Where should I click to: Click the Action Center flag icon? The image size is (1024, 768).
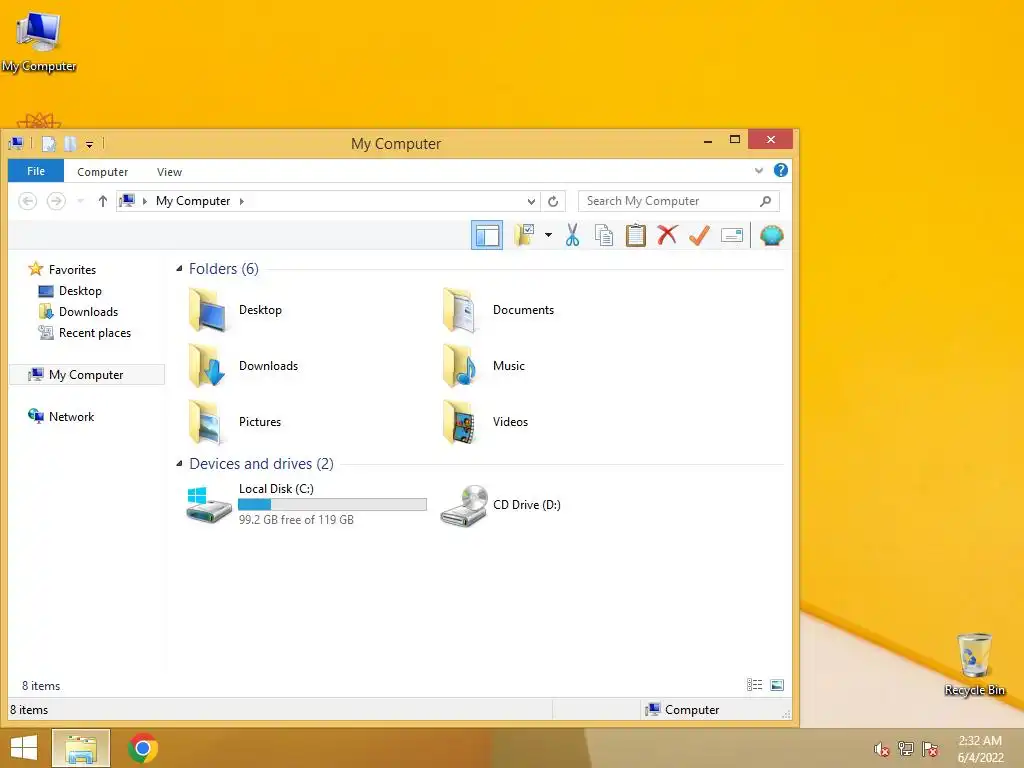[930, 749]
